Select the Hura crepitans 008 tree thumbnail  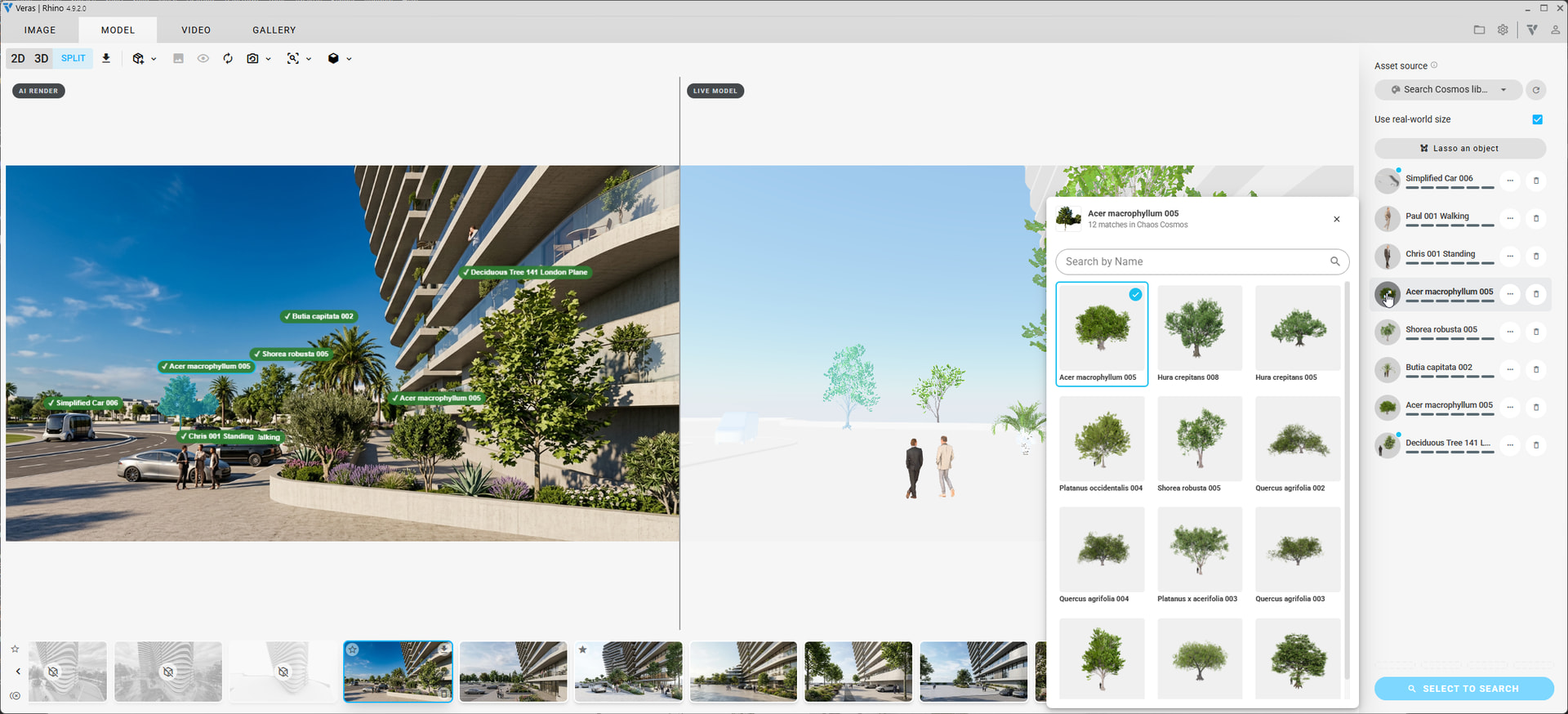[1200, 333]
